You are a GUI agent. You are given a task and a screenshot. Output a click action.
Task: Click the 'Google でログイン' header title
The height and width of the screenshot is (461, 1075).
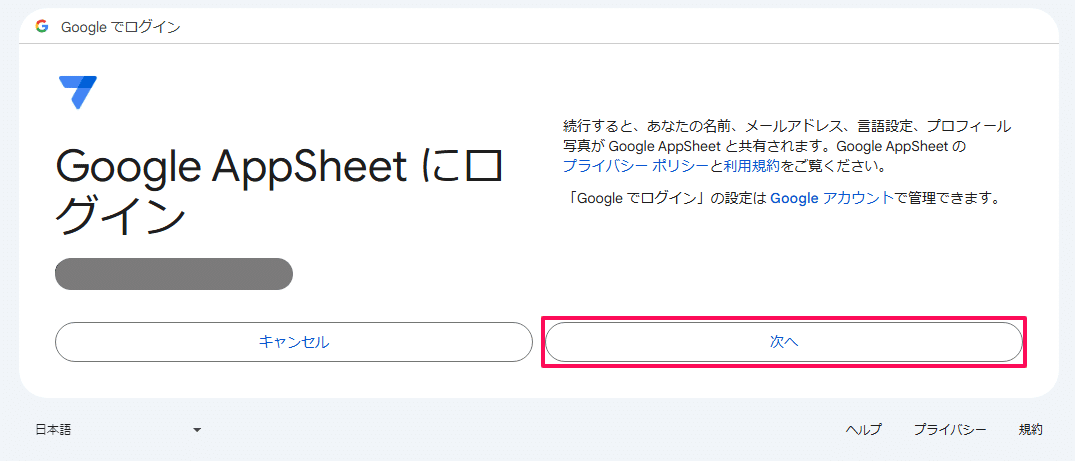(x=121, y=27)
